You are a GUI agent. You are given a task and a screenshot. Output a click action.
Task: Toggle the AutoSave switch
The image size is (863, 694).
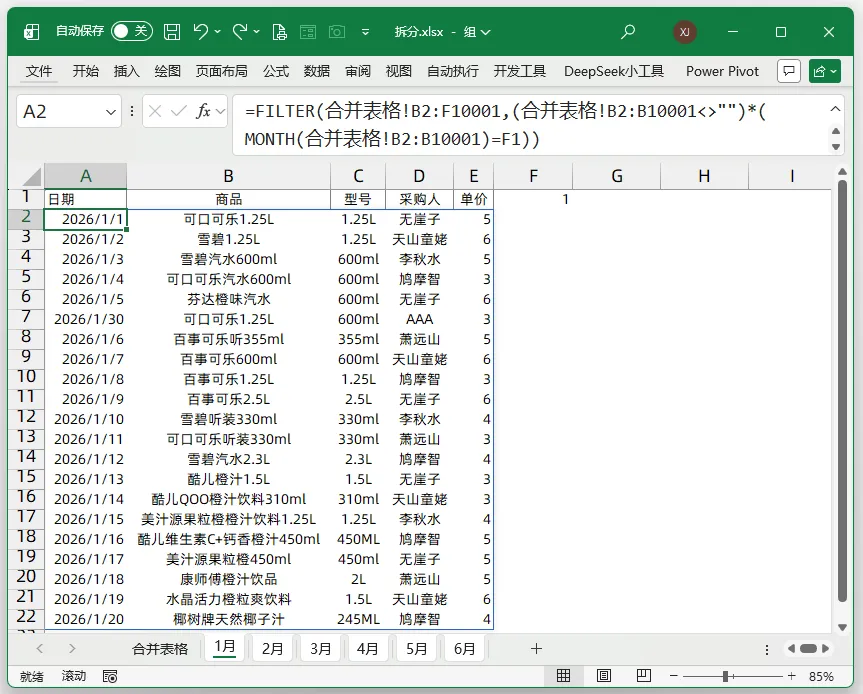(x=132, y=31)
